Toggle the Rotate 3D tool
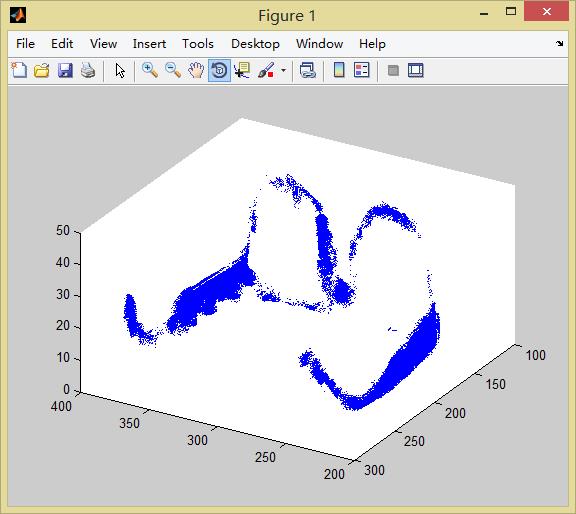The image size is (576, 514). click(x=219, y=70)
